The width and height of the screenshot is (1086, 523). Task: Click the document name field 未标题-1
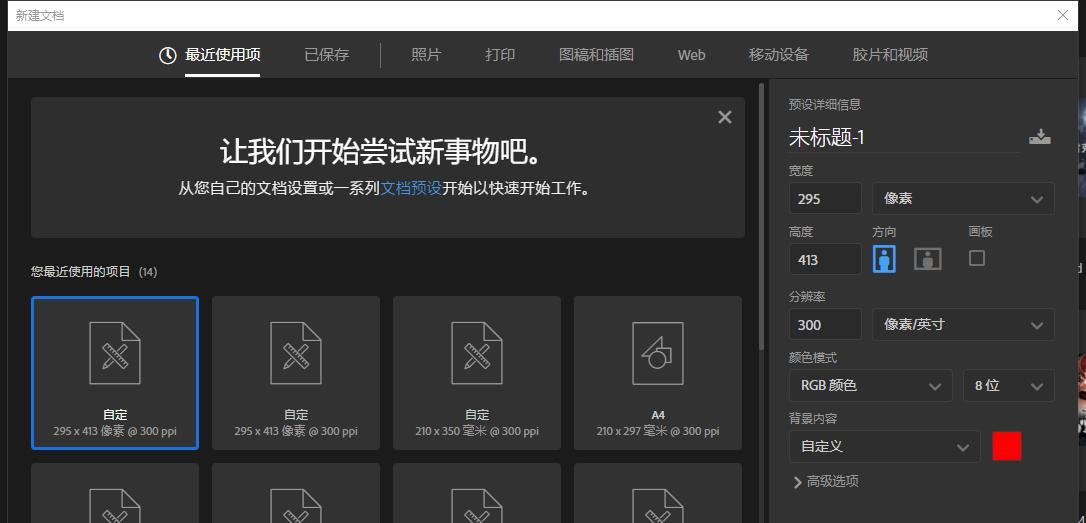click(x=904, y=138)
